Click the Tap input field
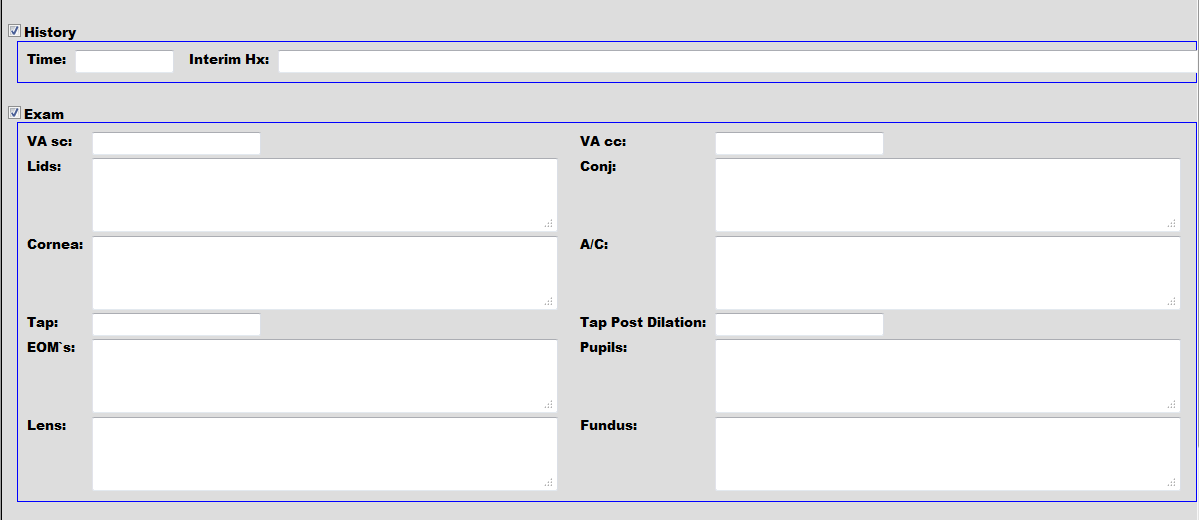The width and height of the screenshot is (1199, 520). coord(176,324)
